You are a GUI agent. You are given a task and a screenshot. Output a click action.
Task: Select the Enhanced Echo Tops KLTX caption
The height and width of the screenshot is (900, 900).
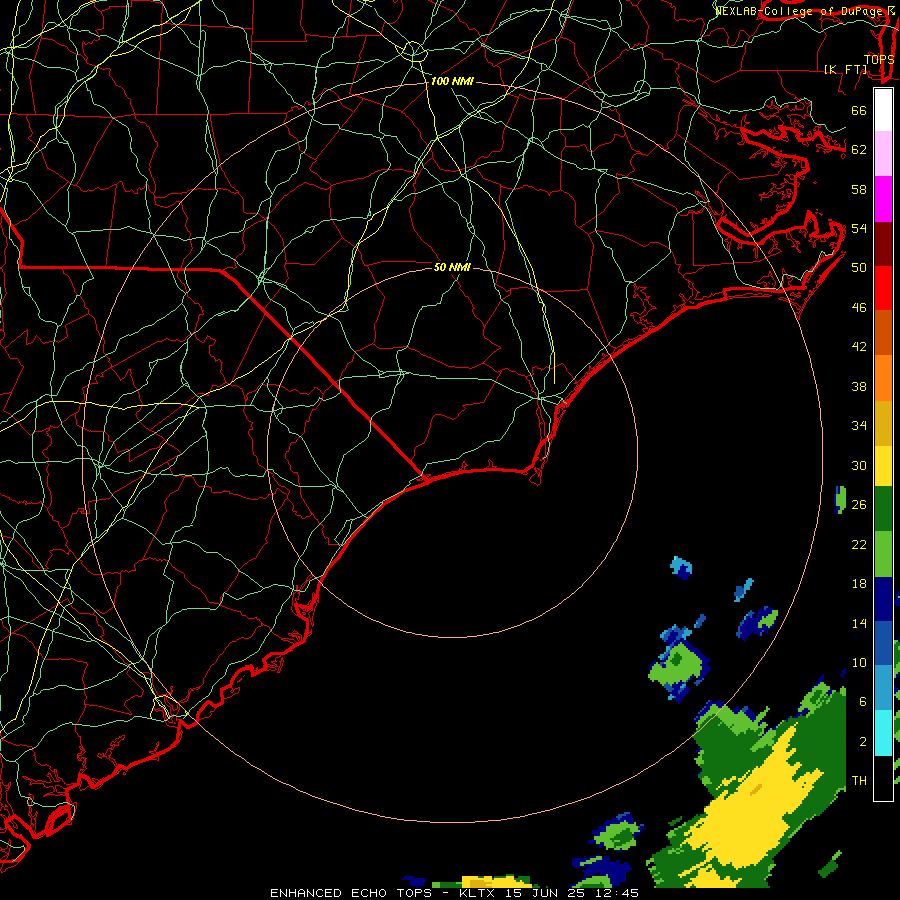click(454, 893)
